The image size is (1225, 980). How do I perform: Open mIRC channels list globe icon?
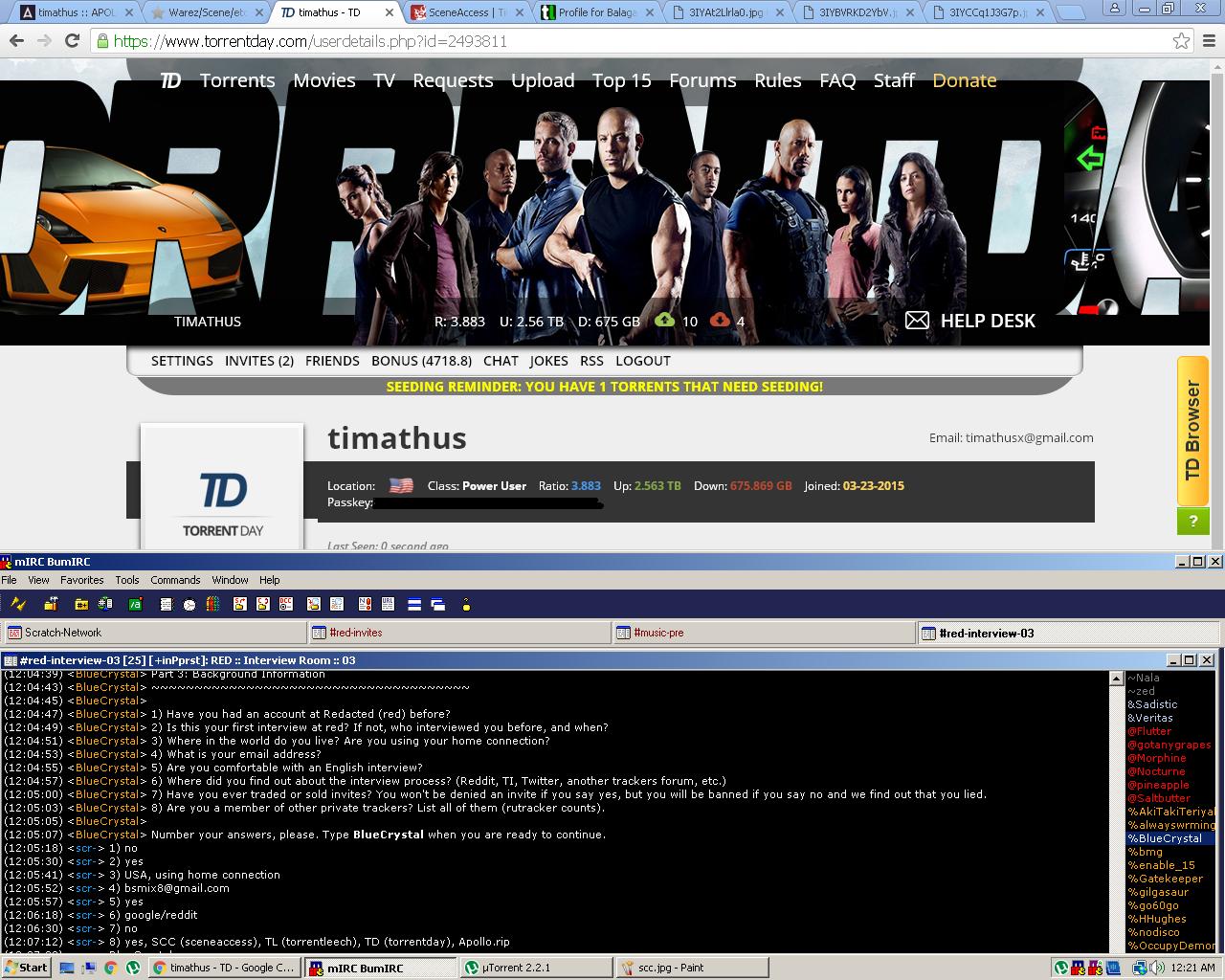pos(105,604)
